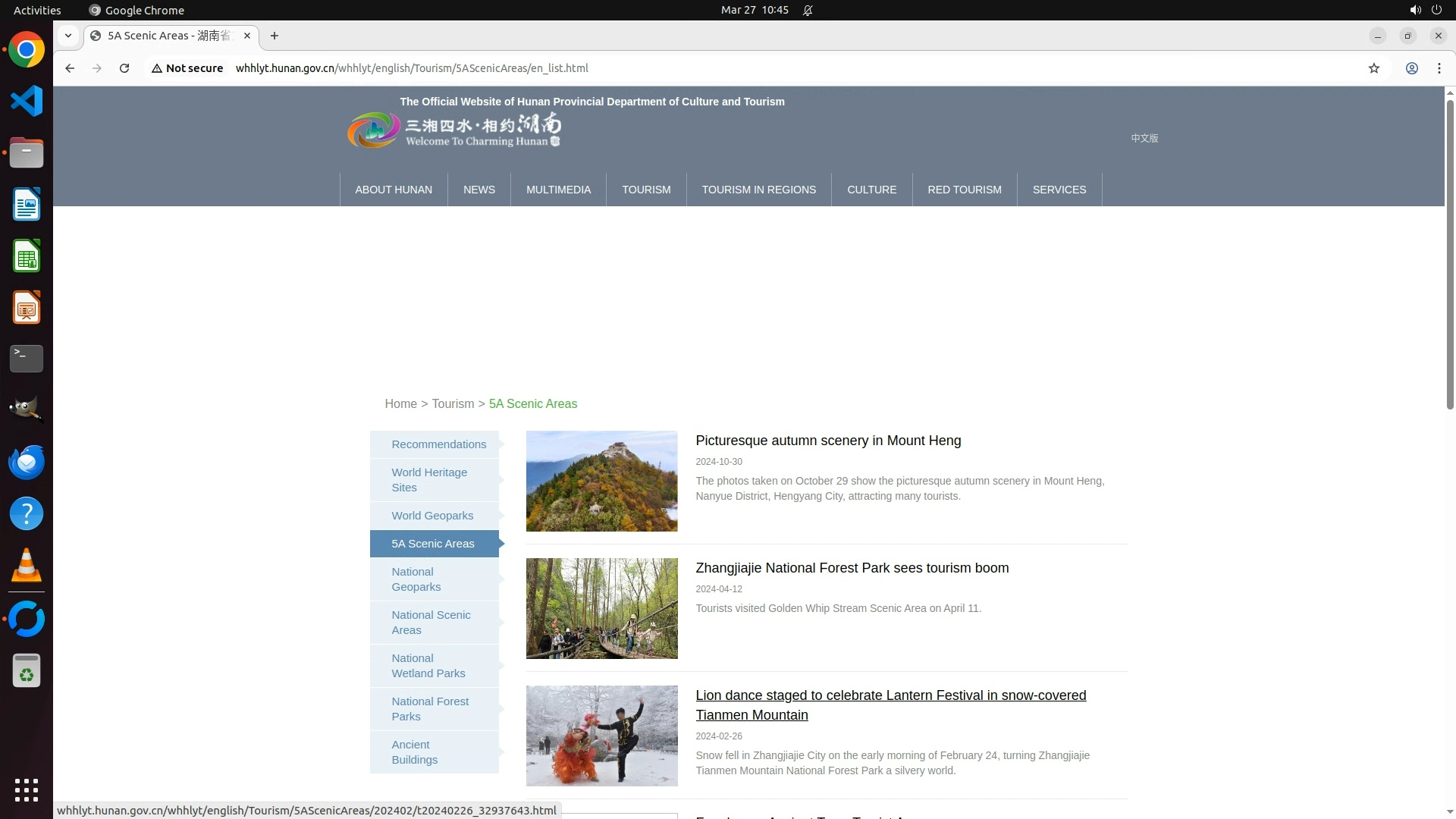Open system volume and power menu

1425,10
